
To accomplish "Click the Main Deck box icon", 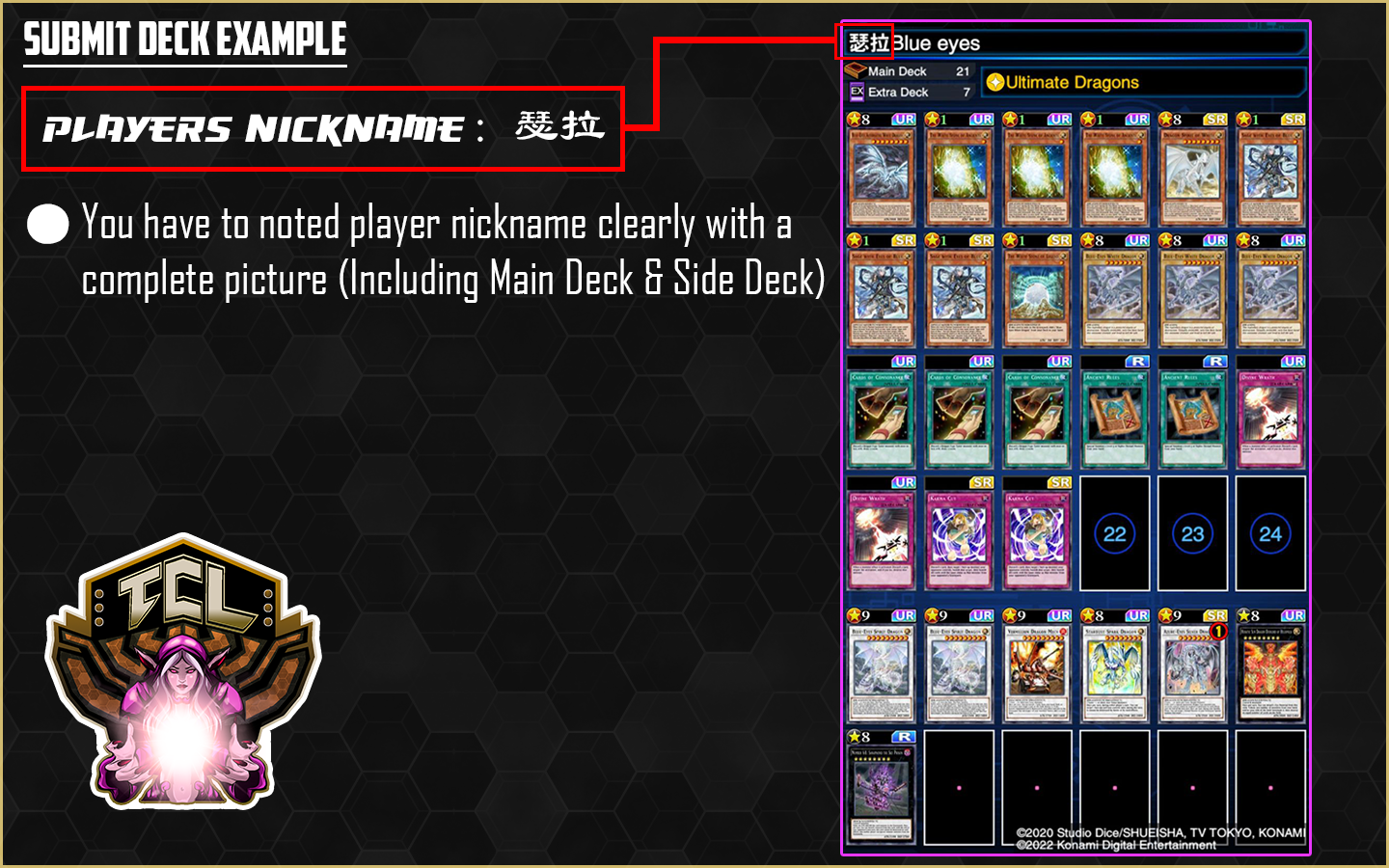I will [x=855, y=70].
